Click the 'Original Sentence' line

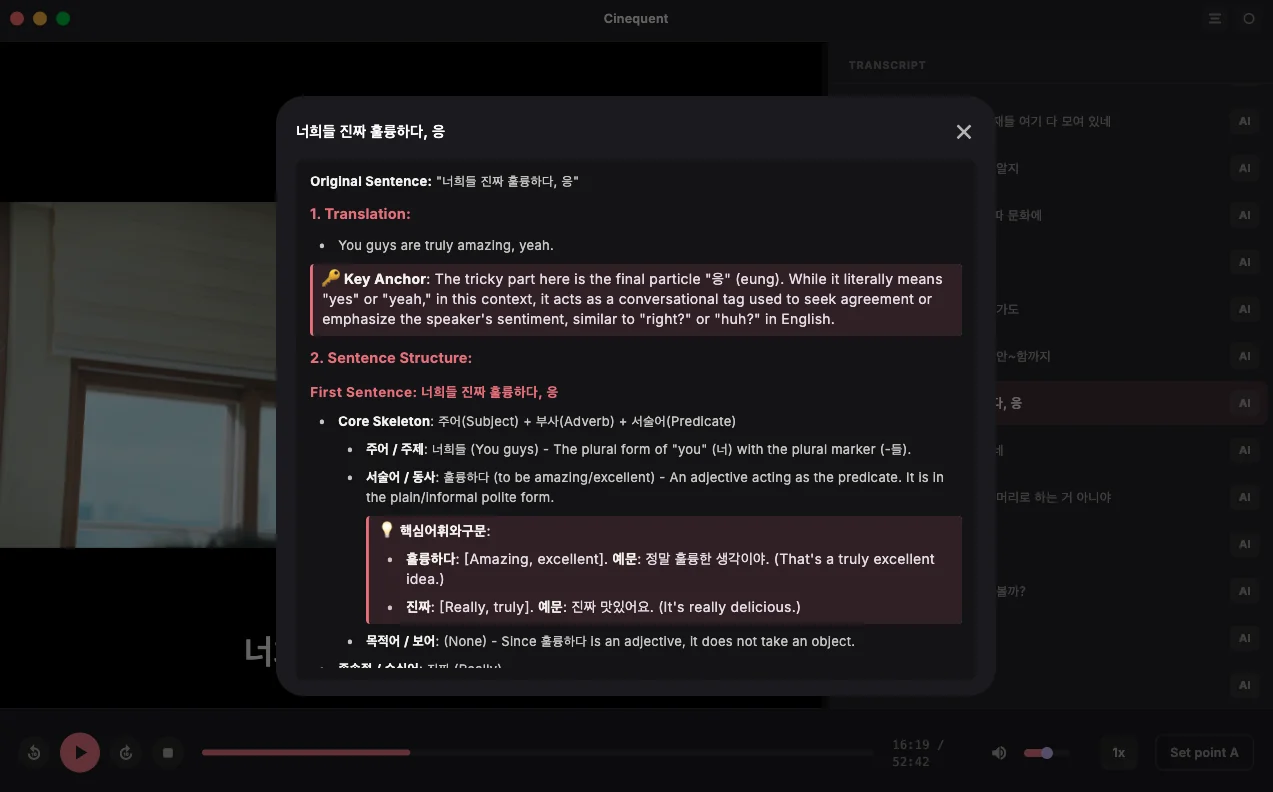(444, 181)
